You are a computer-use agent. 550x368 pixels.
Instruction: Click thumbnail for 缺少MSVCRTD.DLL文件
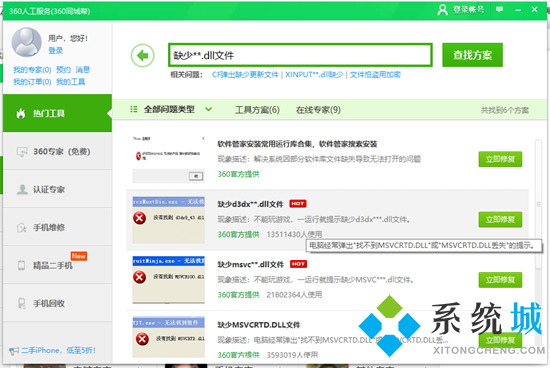[168, 337]
